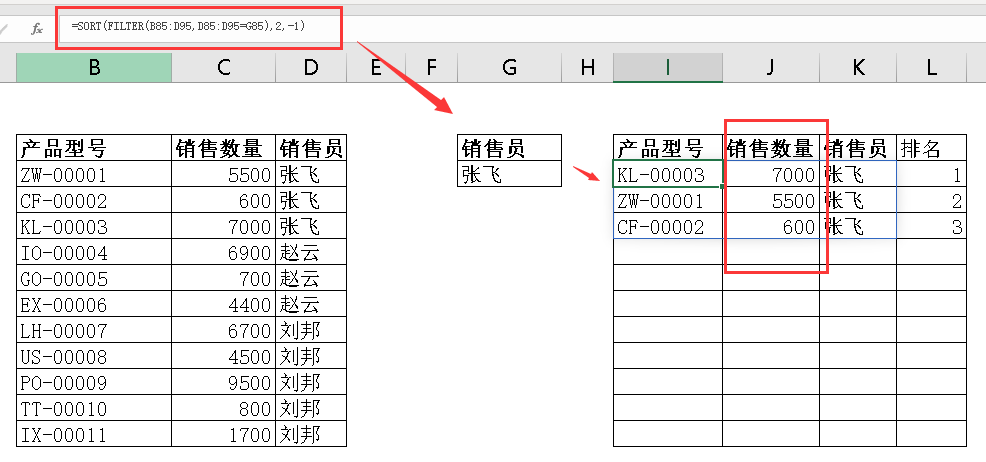This screenshot has width=986, height=462.
Task: Click 赵云 in the IO-00004 row
Action: click(x=311, y=252)
